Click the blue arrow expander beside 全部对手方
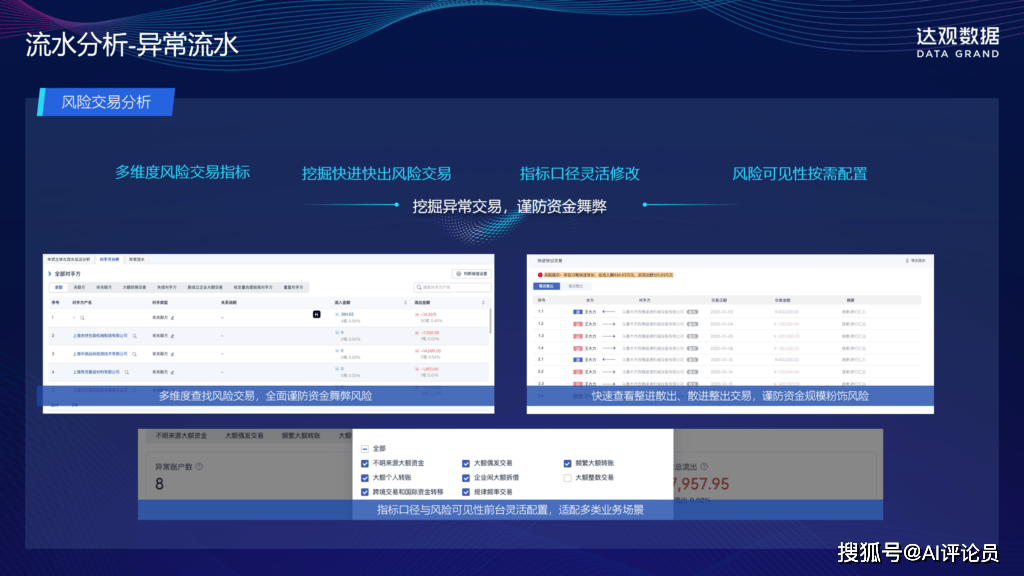 [x=49, y=273]
